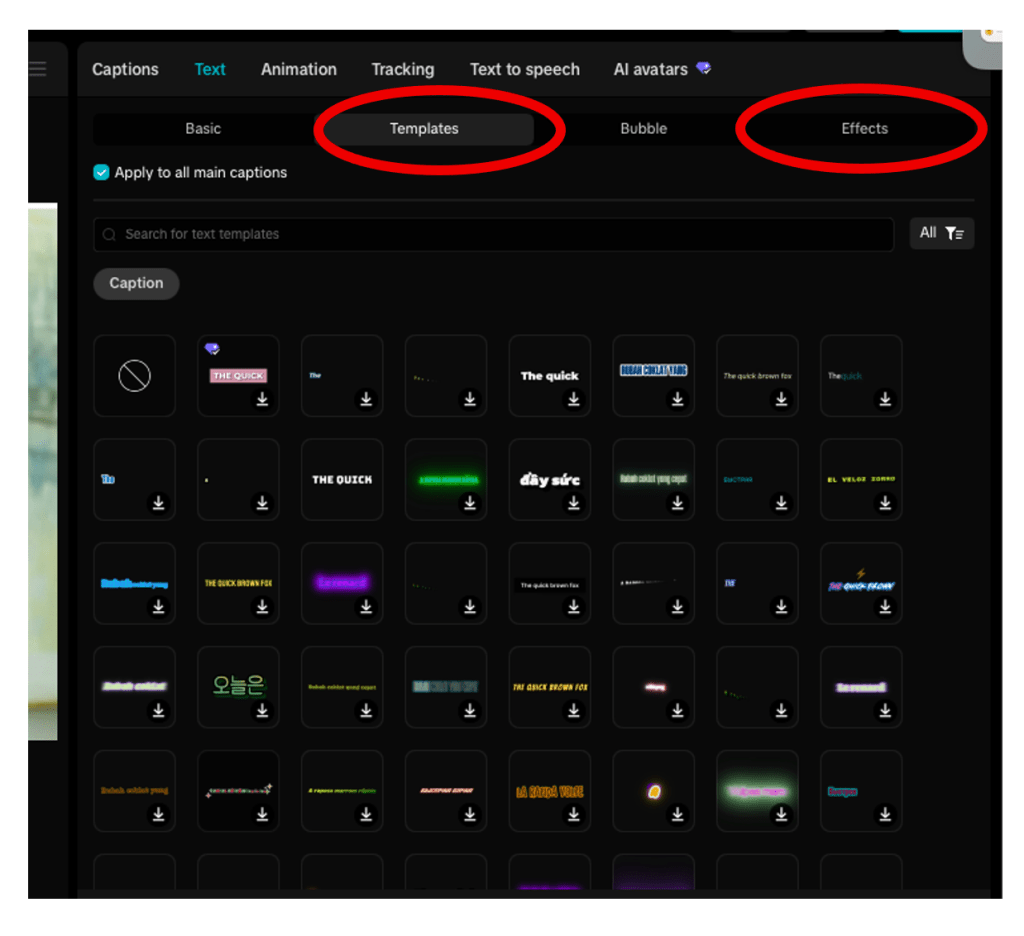
Task: Uncheck Apply to all main captions
Action: pyautogui.click(x=101, y=173)
